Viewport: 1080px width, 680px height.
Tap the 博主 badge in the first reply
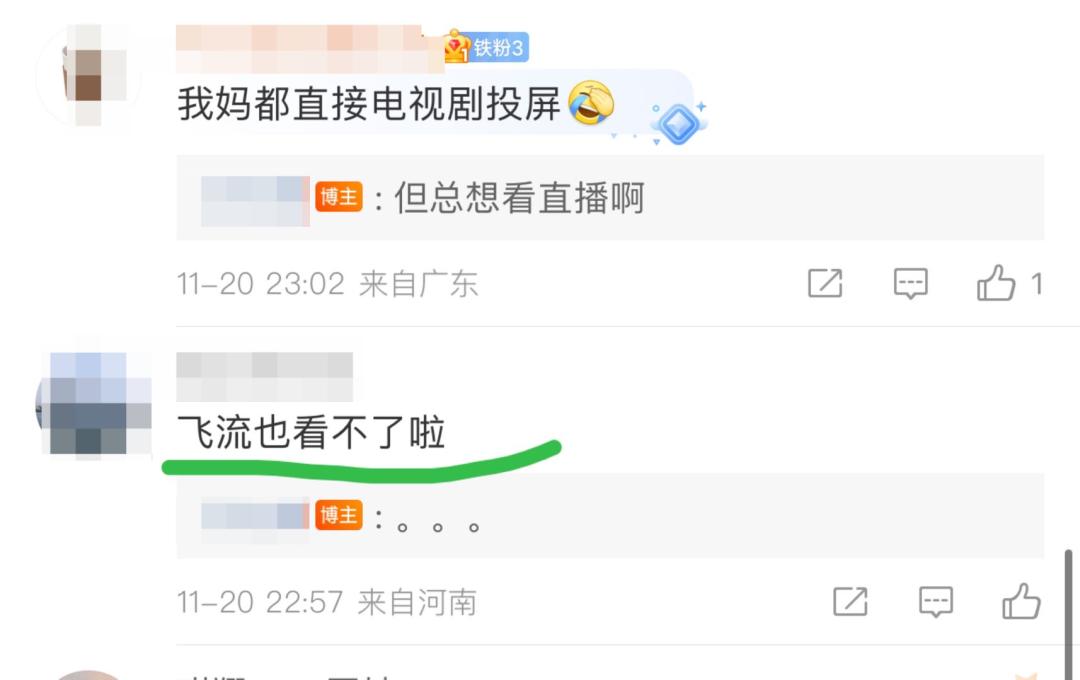[x=339, y=197]
